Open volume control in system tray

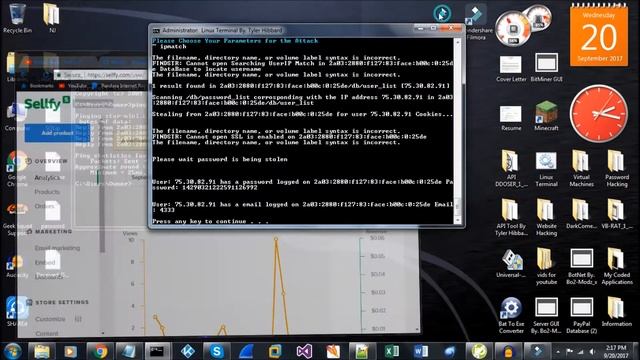click(x=592, y=351)
